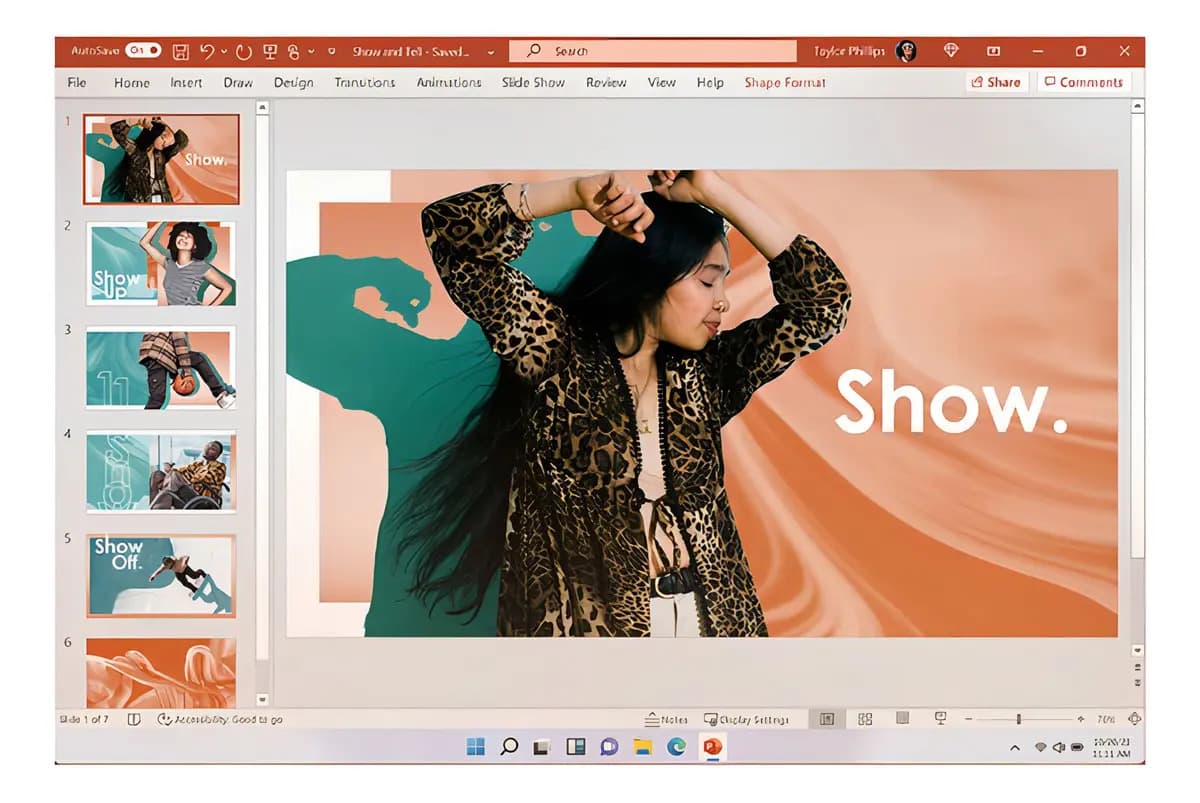Open the Draw tab

238,83
